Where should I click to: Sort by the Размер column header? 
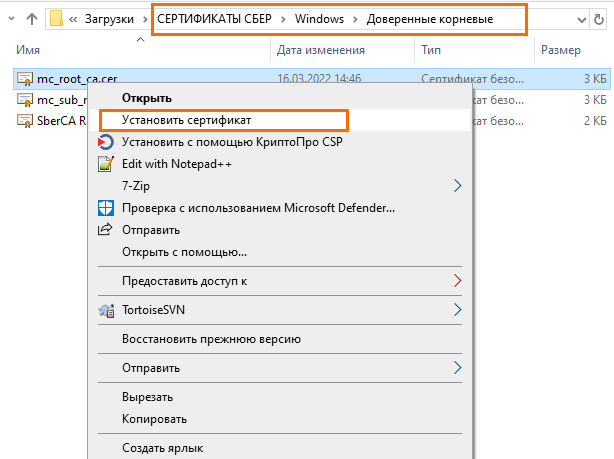click(560, 49)
